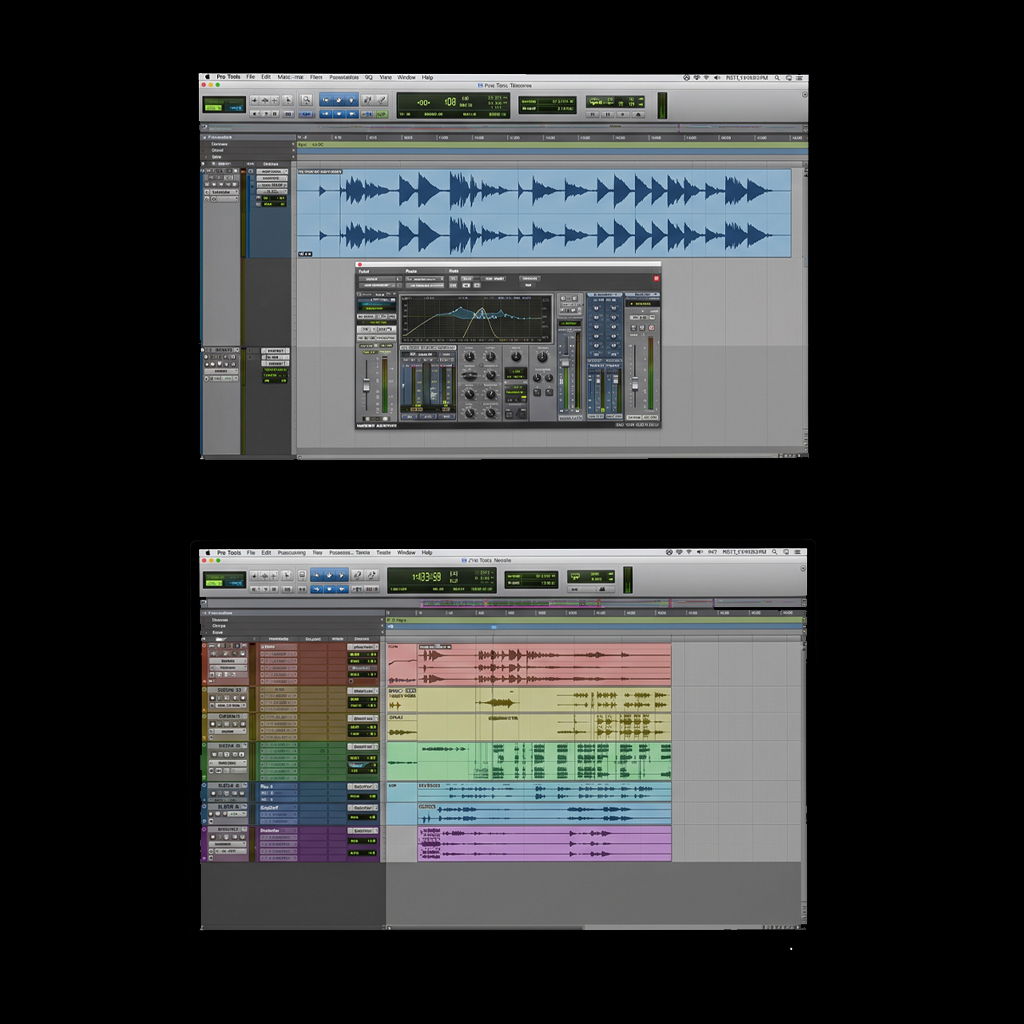The image size is (1024, 1024).
Task: Open the Edit menu in upper window
Action: point(266,77)
